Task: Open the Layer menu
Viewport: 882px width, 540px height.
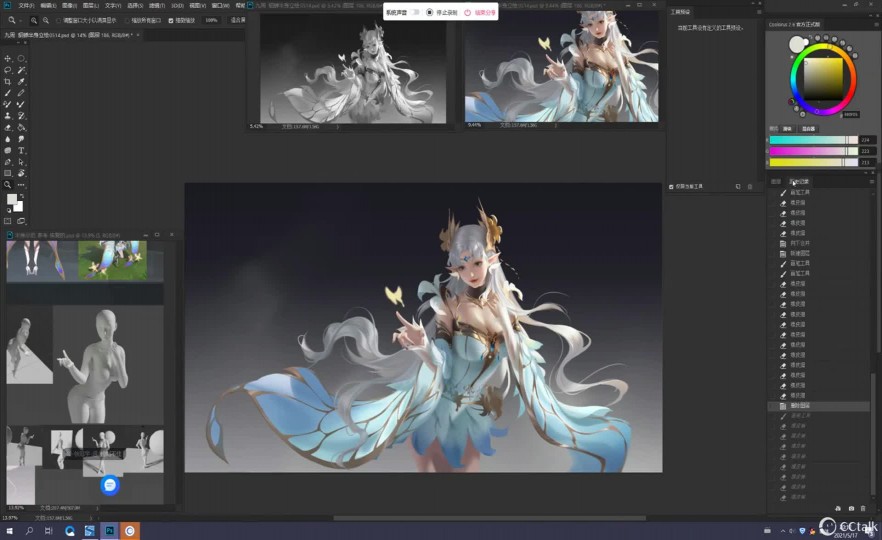Action: pyautogui.click(x=91, y=5)
